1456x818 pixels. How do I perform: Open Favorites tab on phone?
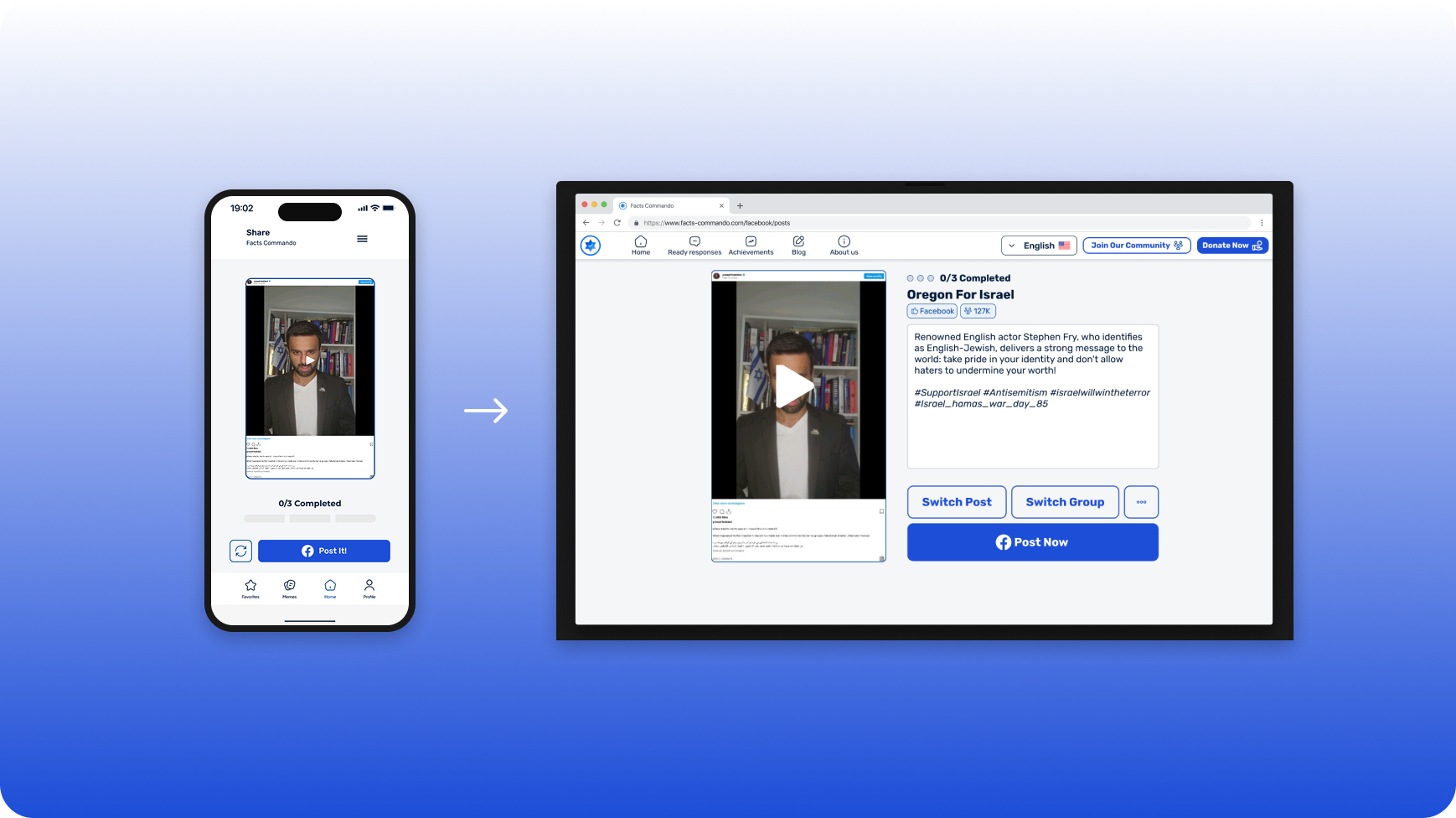pos(250,588)
